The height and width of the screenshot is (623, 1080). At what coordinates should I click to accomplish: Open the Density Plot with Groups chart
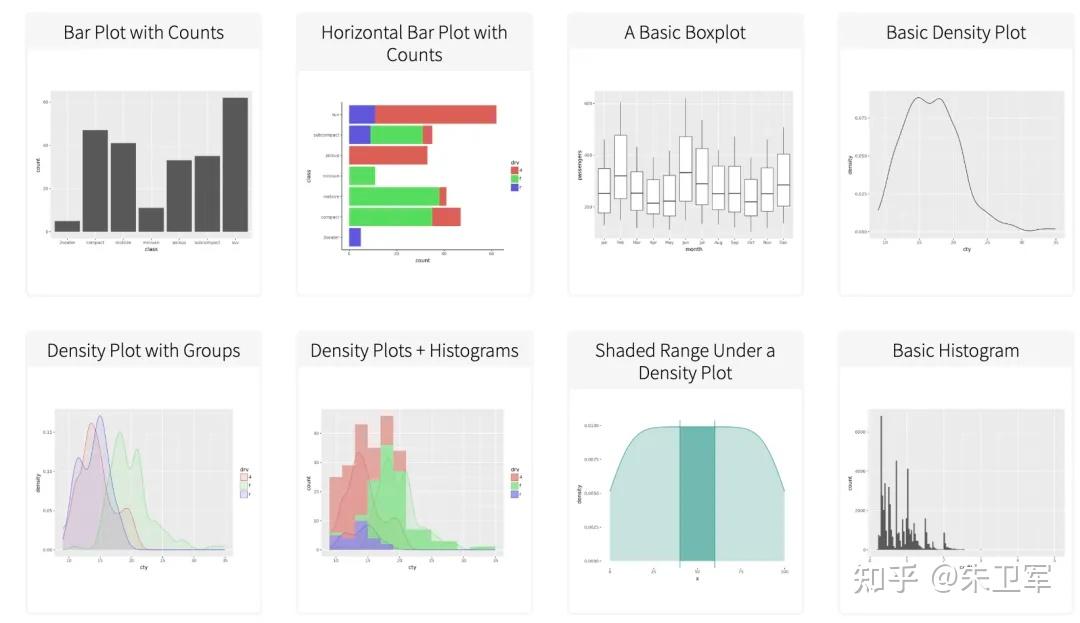click(144, 489)
